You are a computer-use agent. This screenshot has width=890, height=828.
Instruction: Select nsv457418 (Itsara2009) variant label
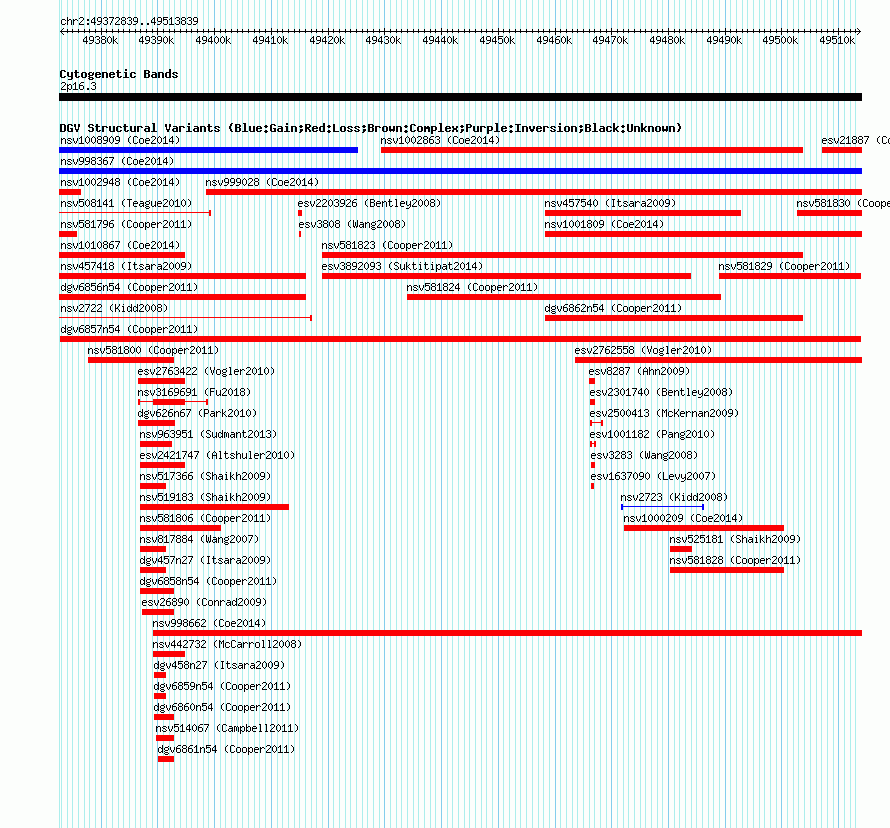click(x=126, y=266)
